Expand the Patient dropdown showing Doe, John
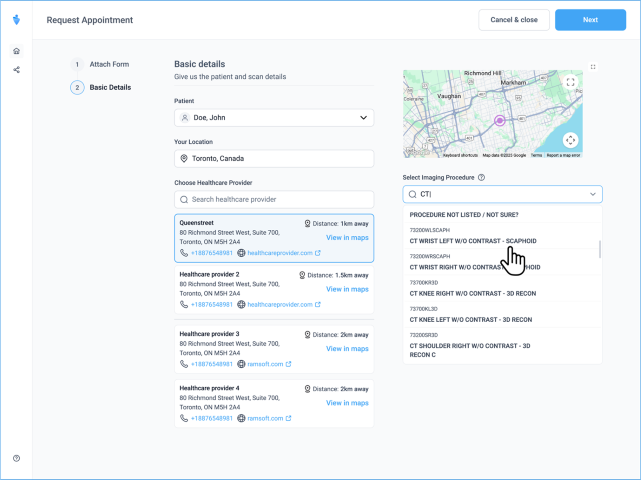The image size is (641, 480). 363,118
